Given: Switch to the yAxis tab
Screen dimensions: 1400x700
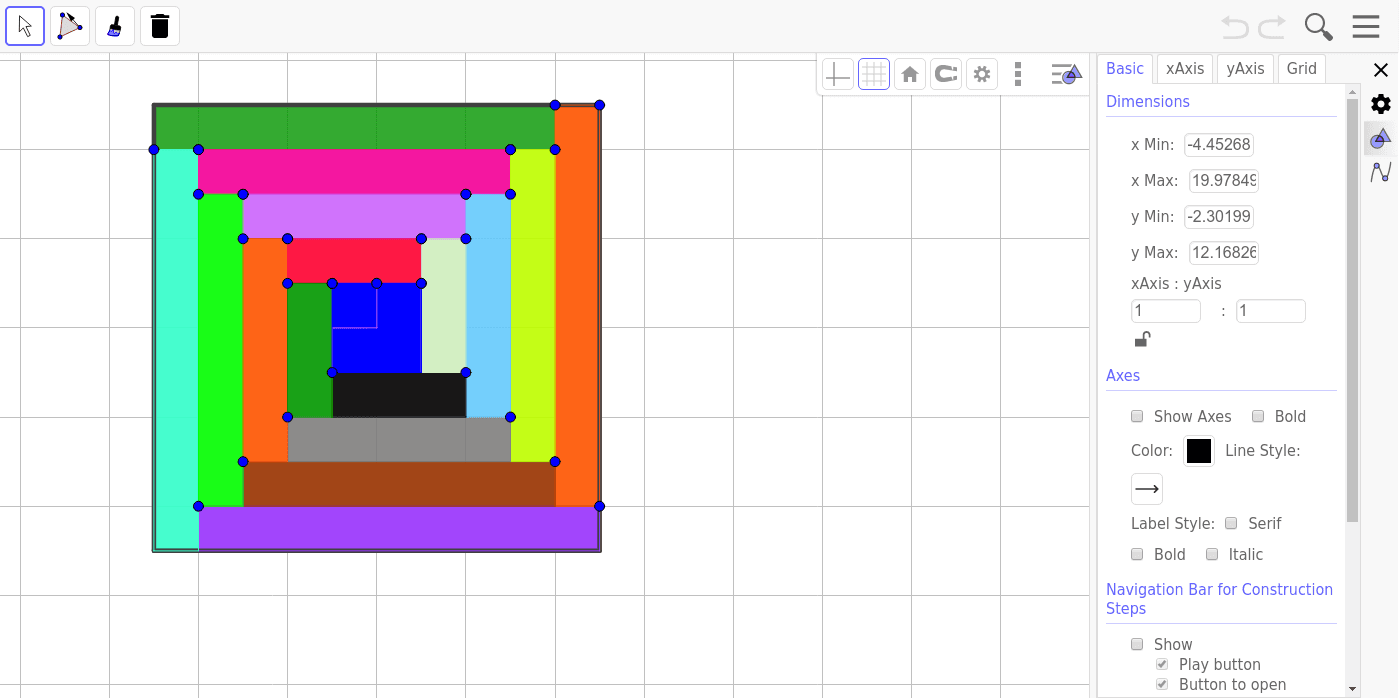Looking at the screenshot, I should pyautogui.click(x=1245, y=68).
